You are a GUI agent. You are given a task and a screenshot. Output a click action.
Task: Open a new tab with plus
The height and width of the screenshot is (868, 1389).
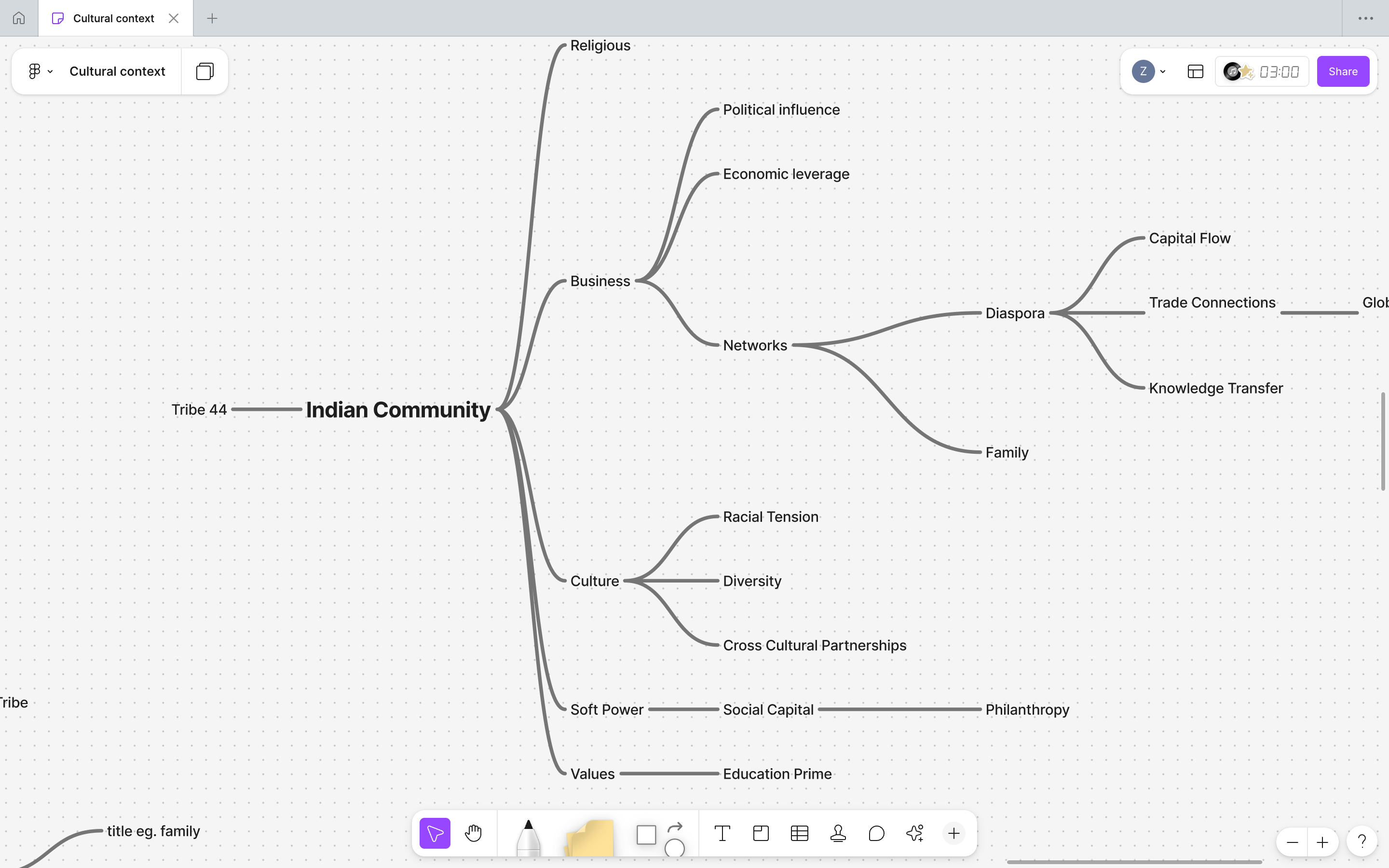[x=212, y=18]
